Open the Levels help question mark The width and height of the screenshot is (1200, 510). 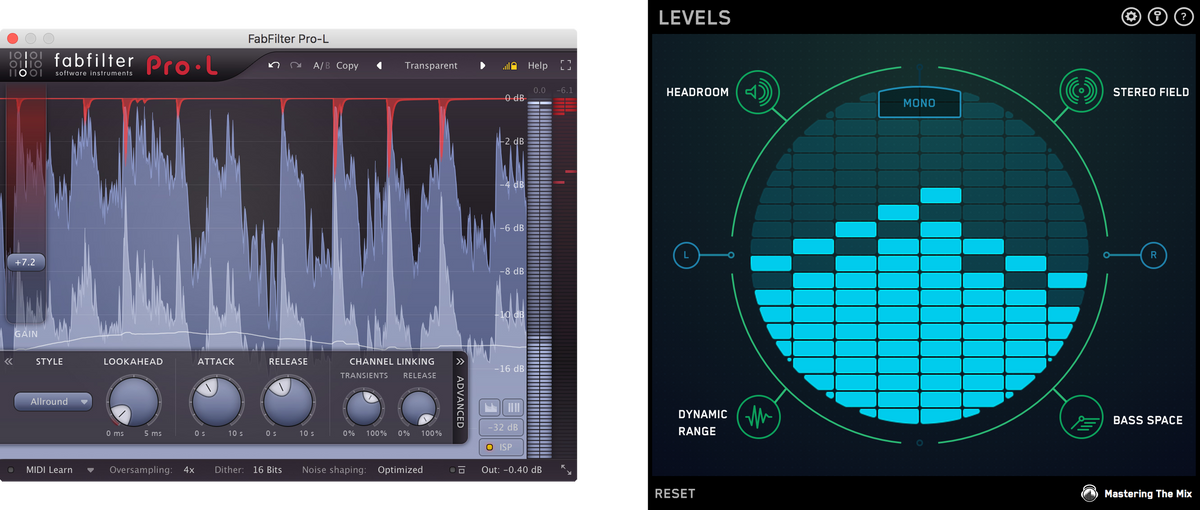tap(1184, 16)
